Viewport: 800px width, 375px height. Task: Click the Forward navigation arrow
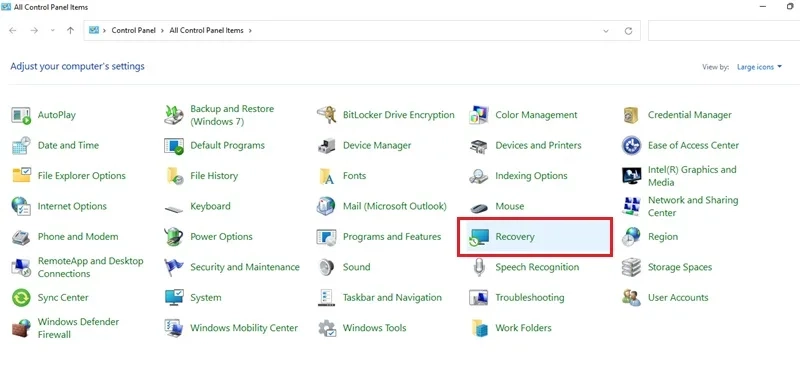(x=34, y=31)
